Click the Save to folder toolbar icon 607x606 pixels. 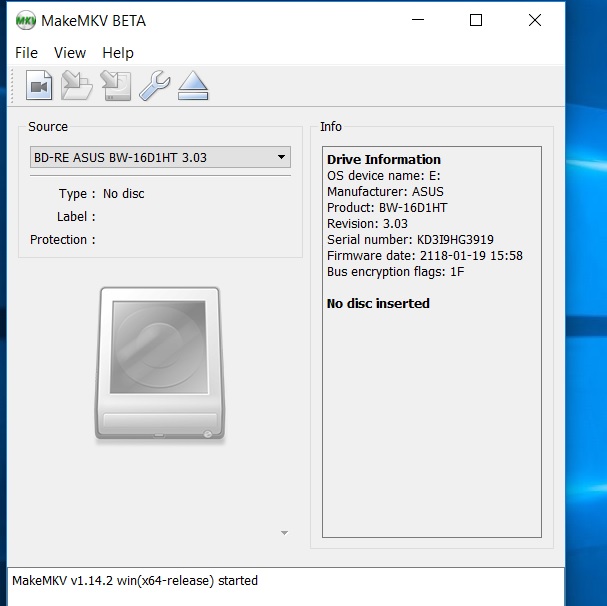click(77, 85)
